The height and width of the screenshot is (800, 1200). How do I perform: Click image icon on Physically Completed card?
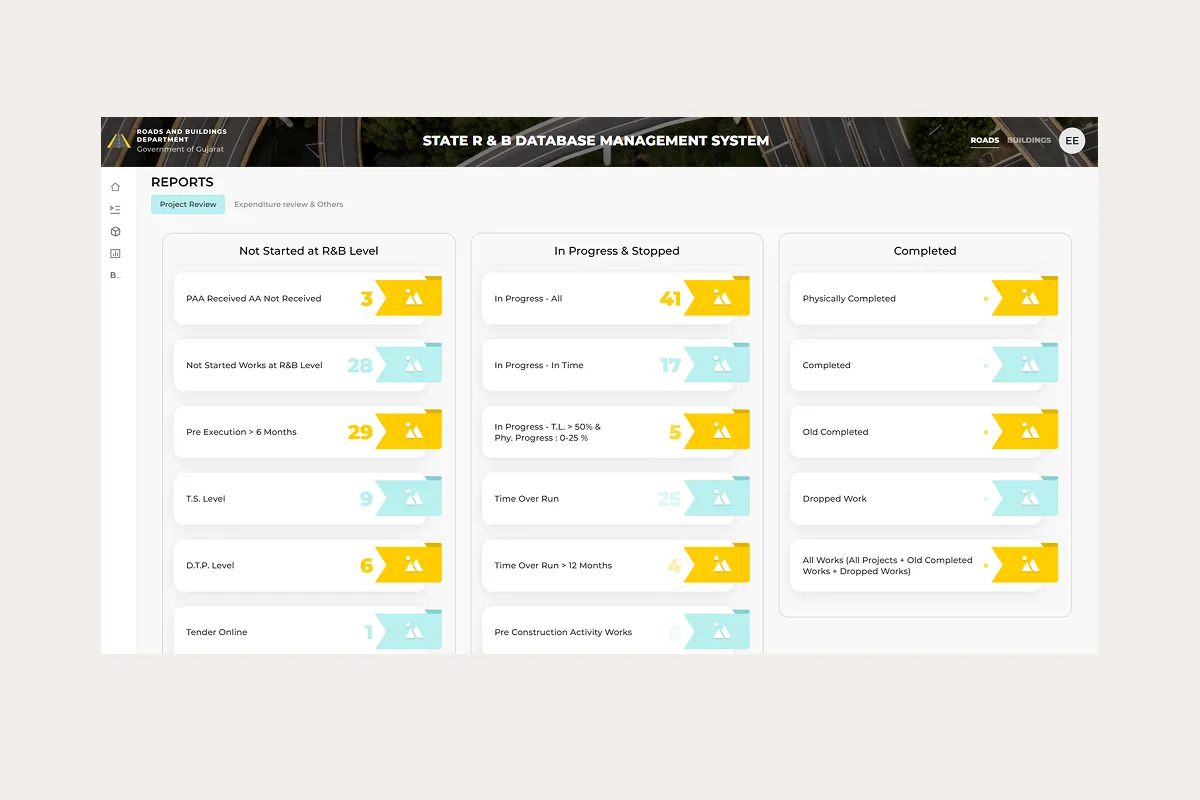(1030, 298)
